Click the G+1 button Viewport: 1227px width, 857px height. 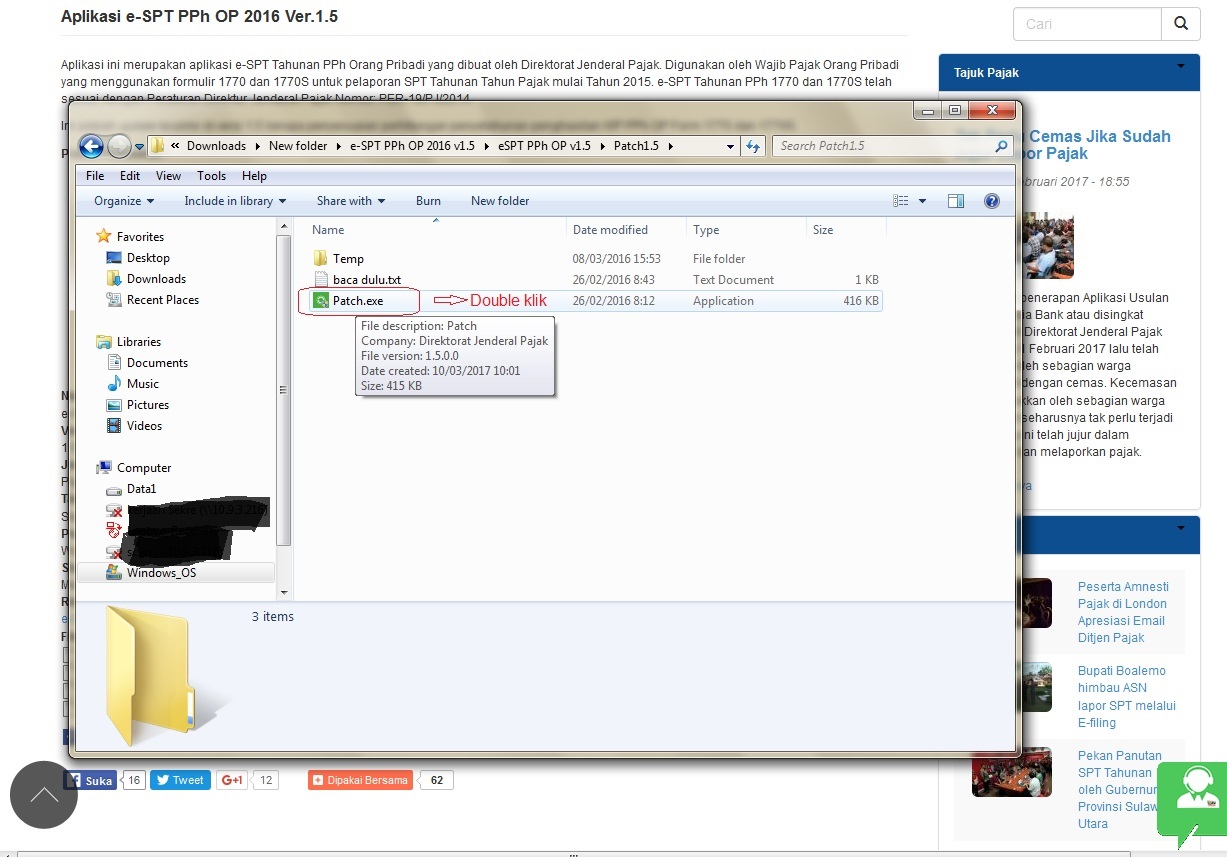pyautogui.click(x=233, y=781)
